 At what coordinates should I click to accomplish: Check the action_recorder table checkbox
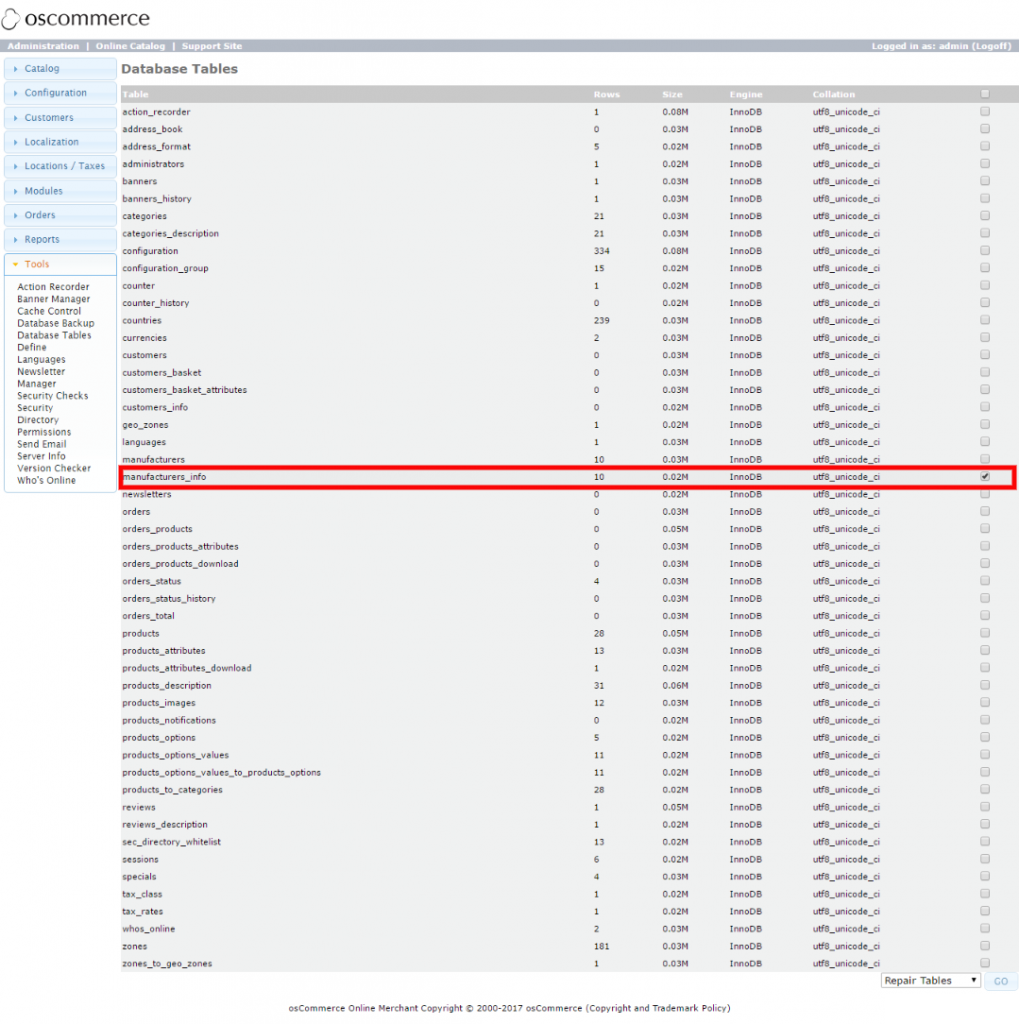[985, 112]
